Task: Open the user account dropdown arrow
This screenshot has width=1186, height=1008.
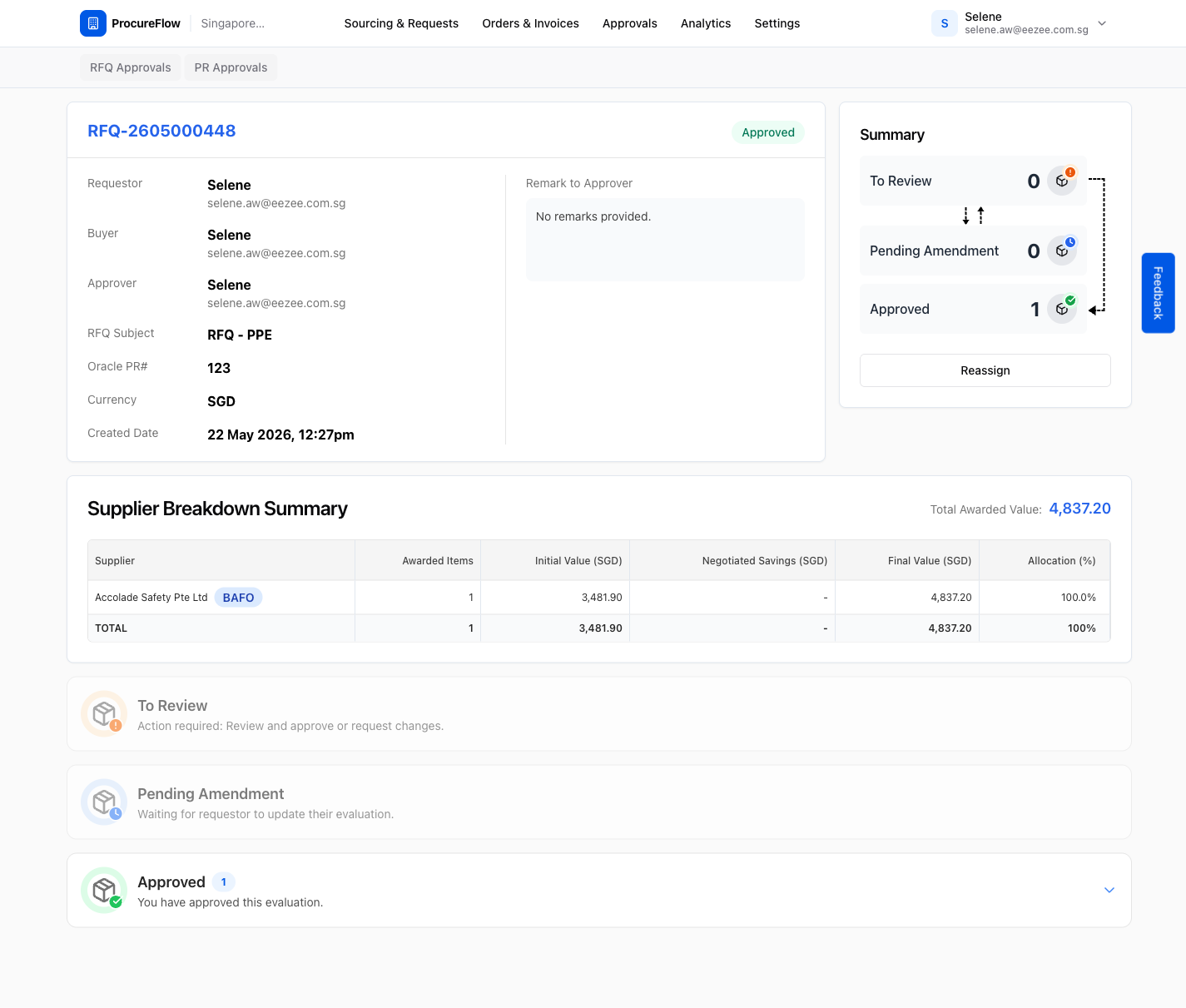Action: [x=1102, y=23]
